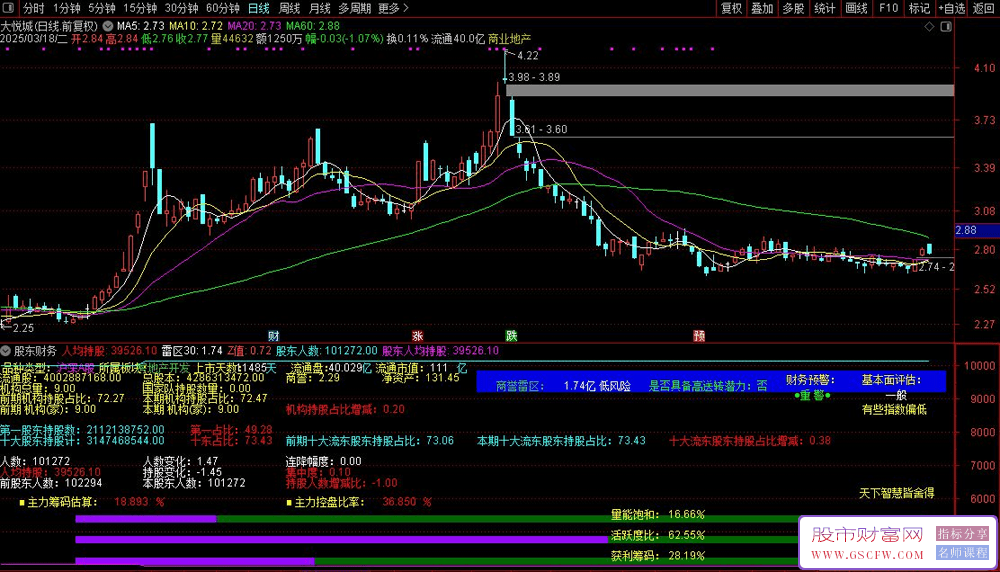Click the 叠加 overlay button
This screenshot has width=1000, height=572.
click(x=763, y=8)
